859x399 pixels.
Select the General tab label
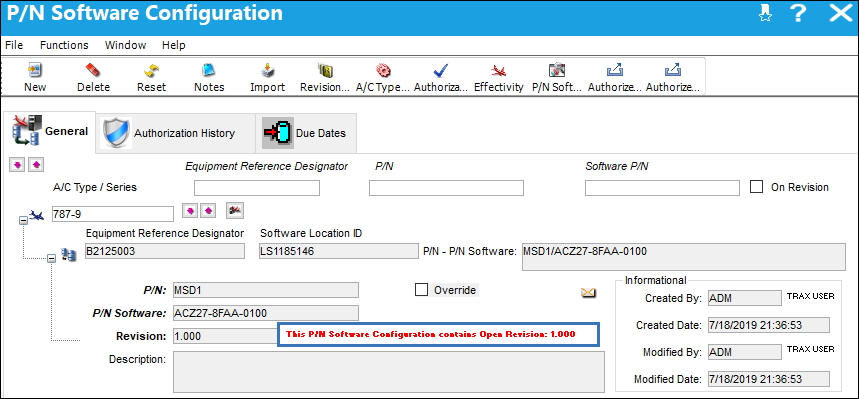pos(66,131)
